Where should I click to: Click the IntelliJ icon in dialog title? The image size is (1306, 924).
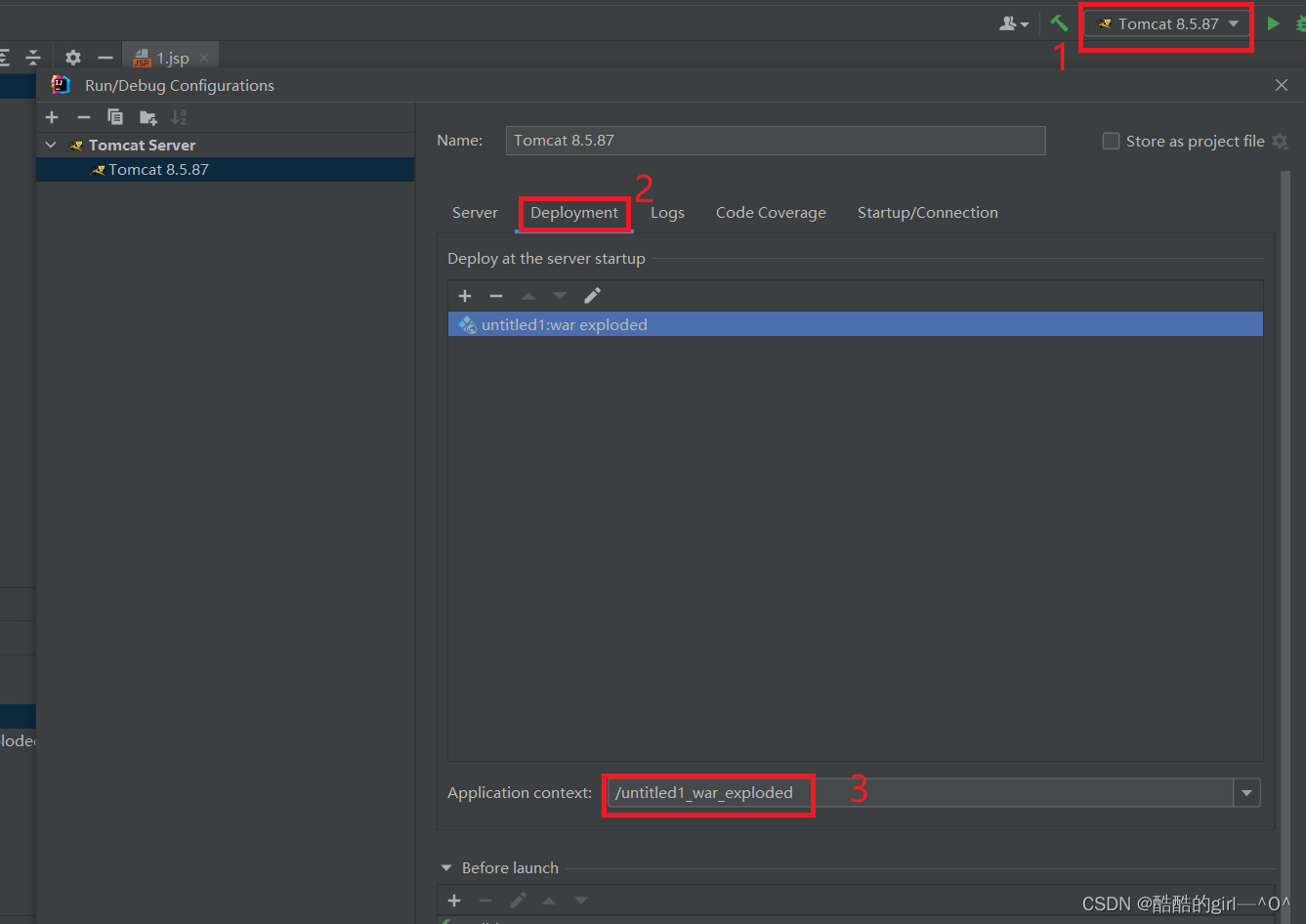[61, 85]
